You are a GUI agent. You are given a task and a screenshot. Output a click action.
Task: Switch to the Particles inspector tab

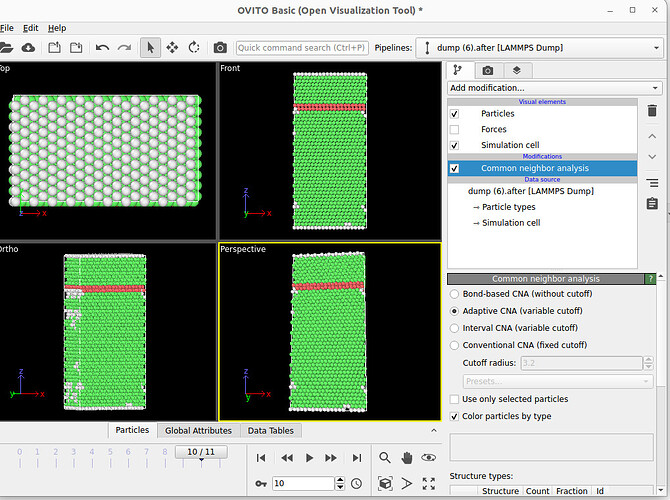[x=132, y=430]
